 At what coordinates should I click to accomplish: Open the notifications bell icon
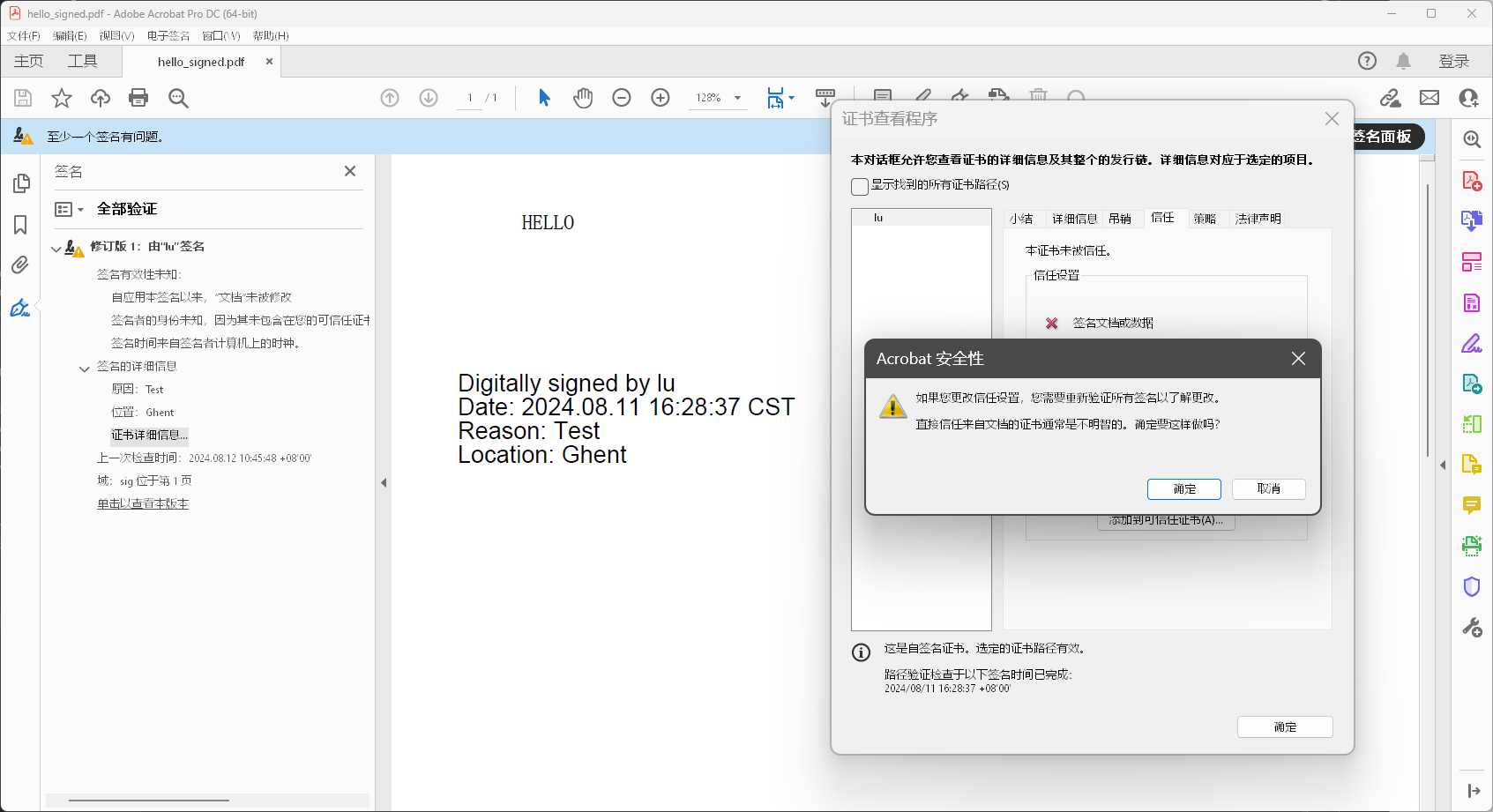(1404, 61)
